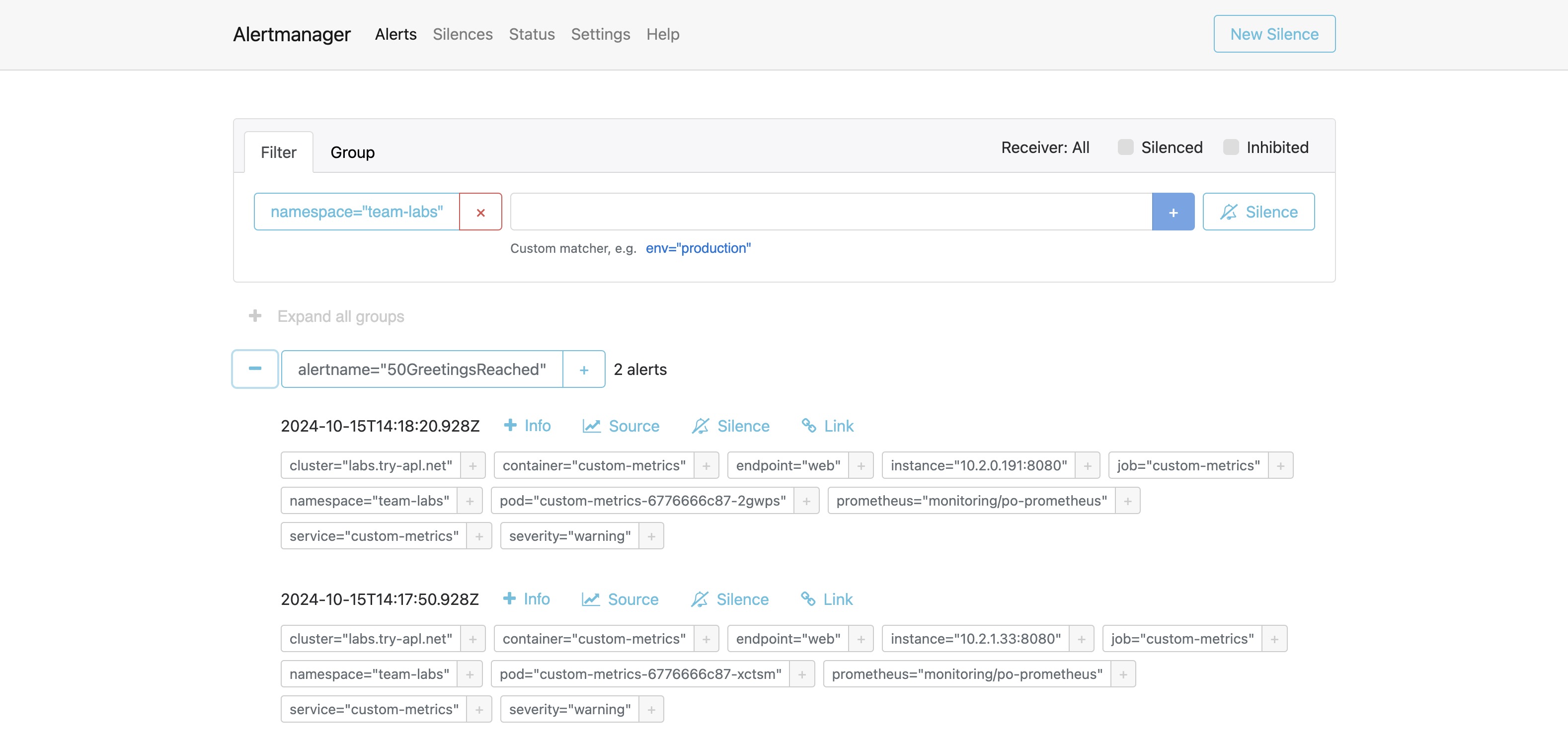Switch to the Group tab
This screenshot has width=1568, height=744.
pyautogui.click(x=352, y=152)
